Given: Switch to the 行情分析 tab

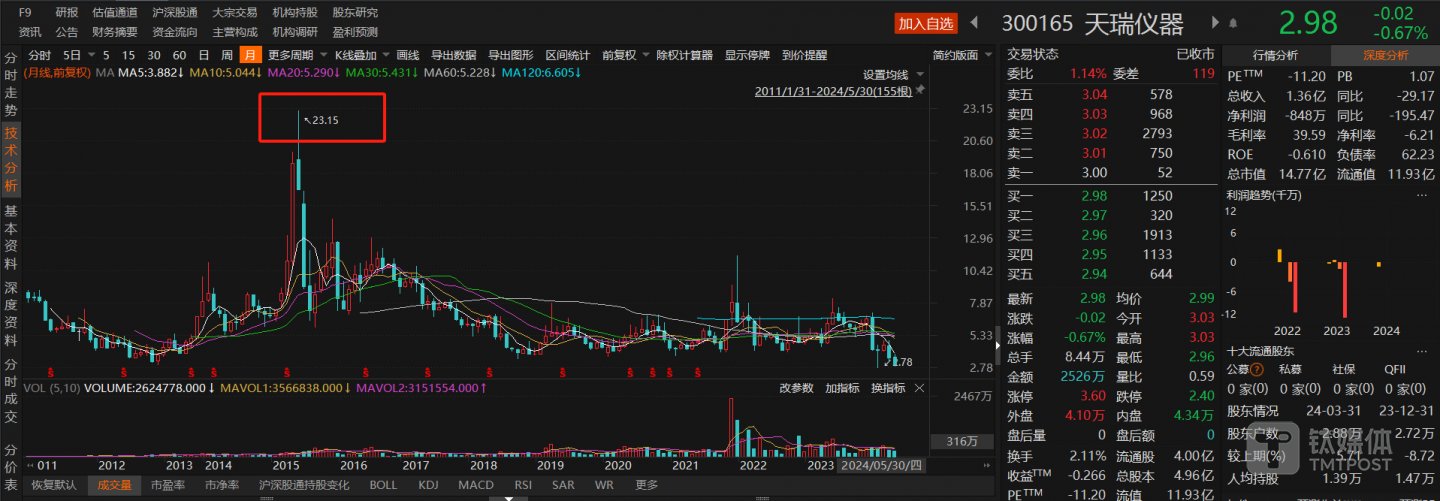Looking at the screenshot, I should point(1275,55).
